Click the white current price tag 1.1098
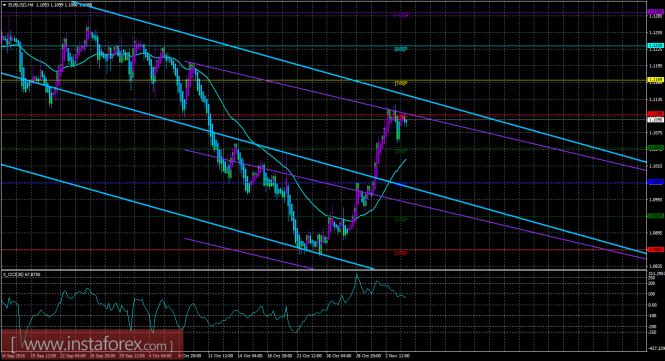 (656, 120)
